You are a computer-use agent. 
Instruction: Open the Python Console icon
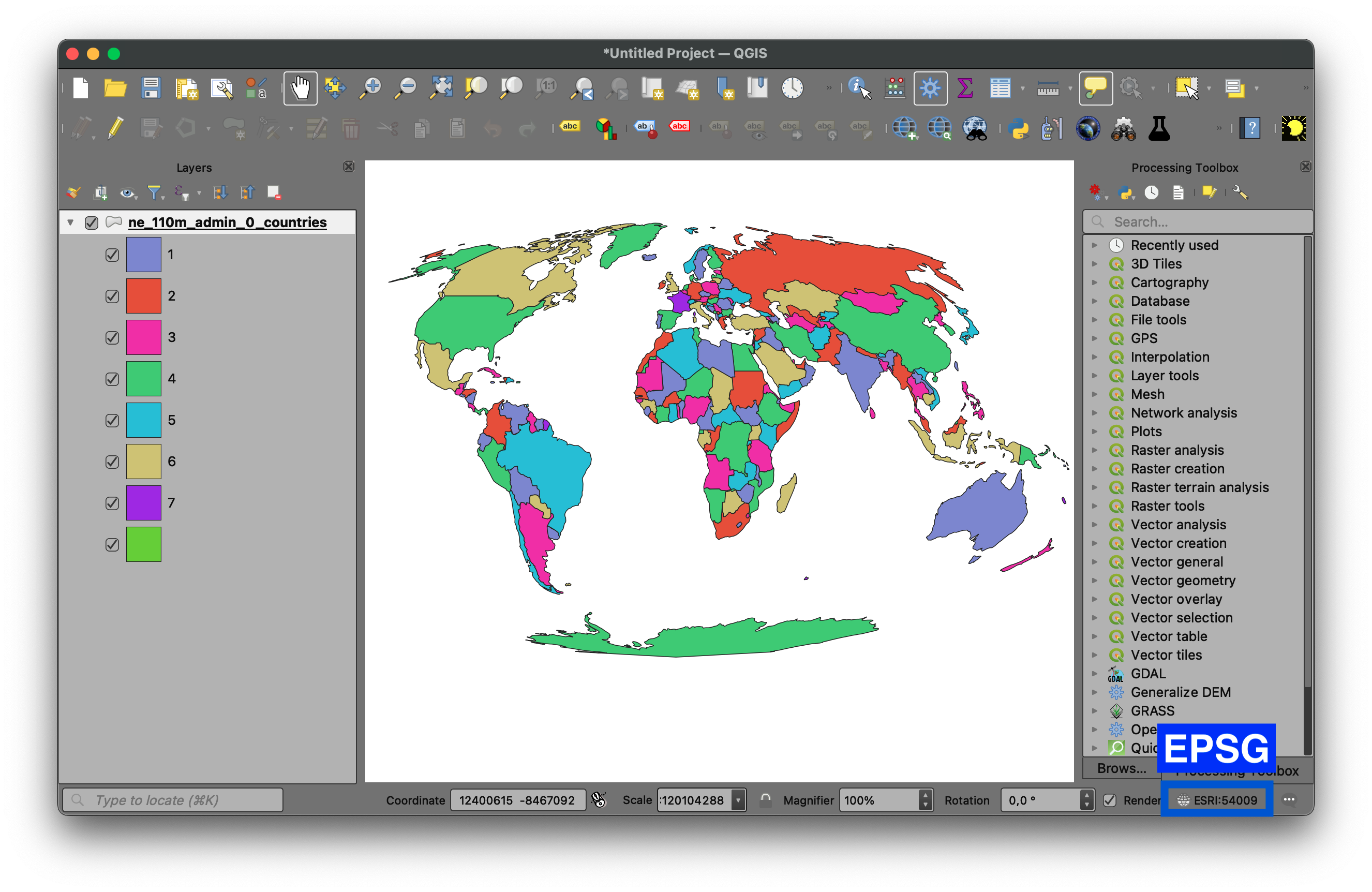(x=1018, y=128)
